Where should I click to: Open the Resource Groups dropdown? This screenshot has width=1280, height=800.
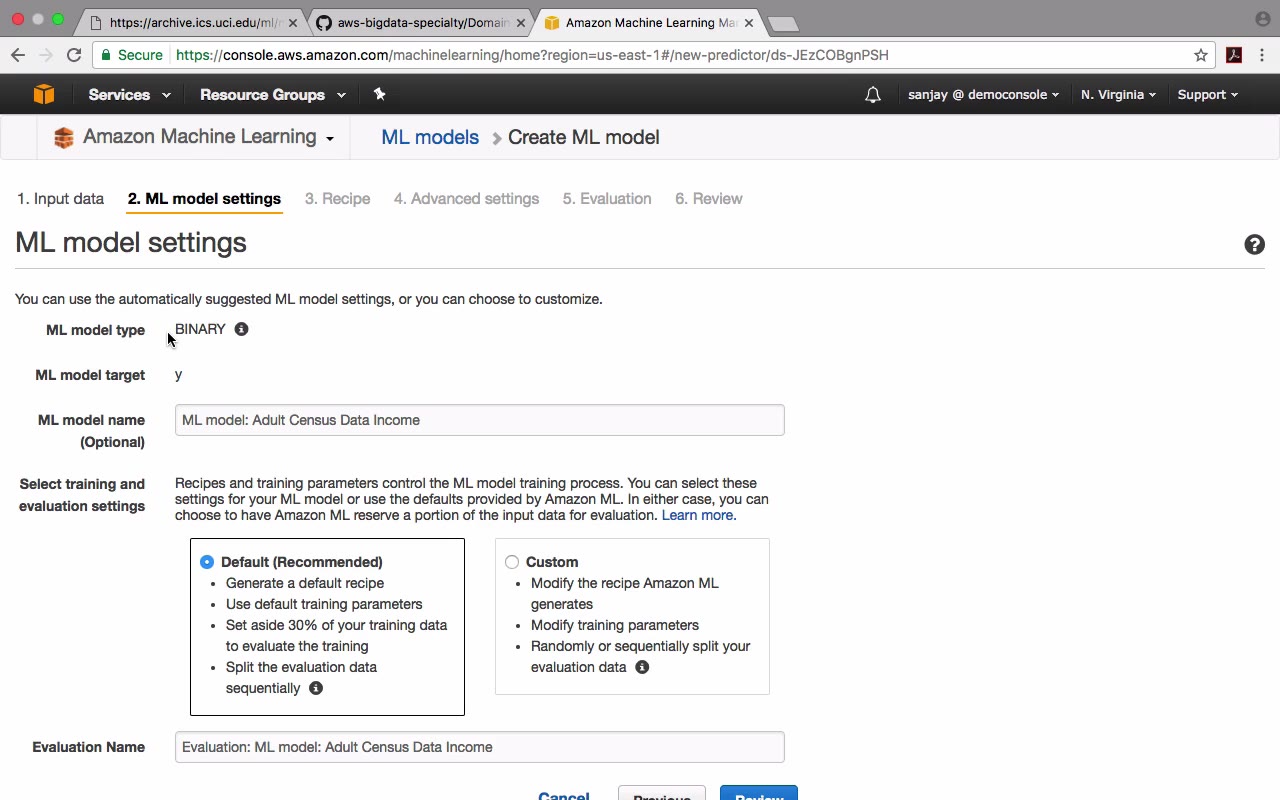pyautogui.click(x=272, y=95)
